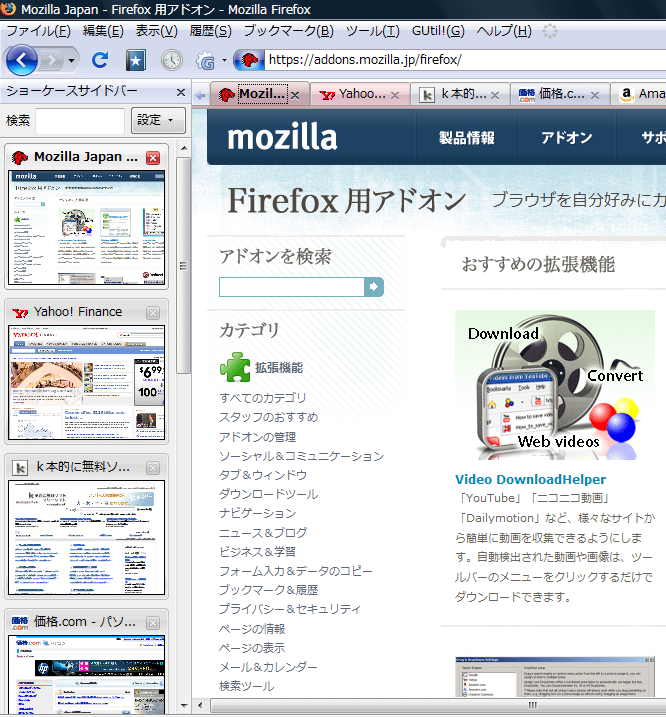Click the site identity favicon in address bar
The image size is (666, 717).
coord(249,60)
